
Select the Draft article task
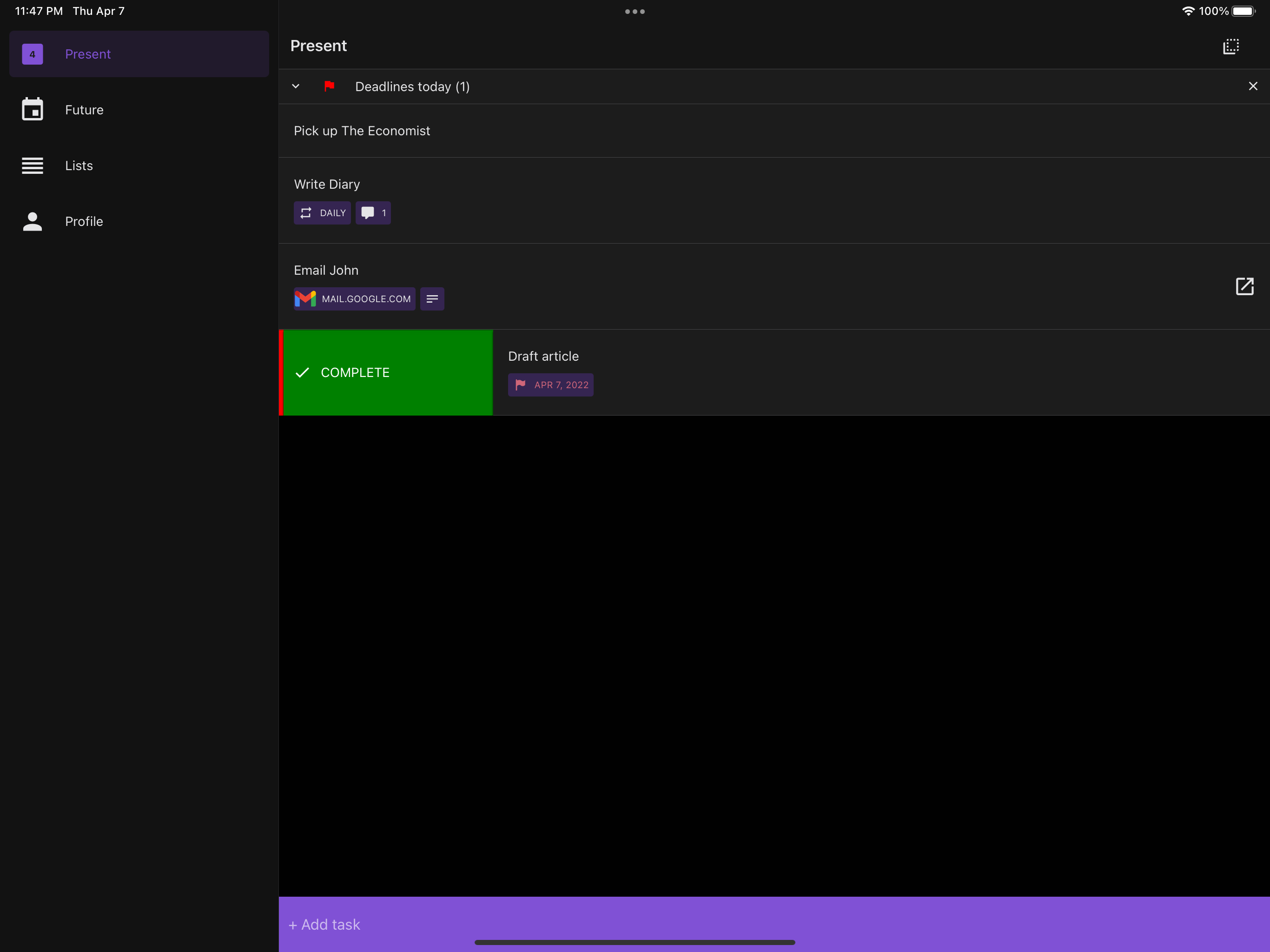(x=543, y=356)
